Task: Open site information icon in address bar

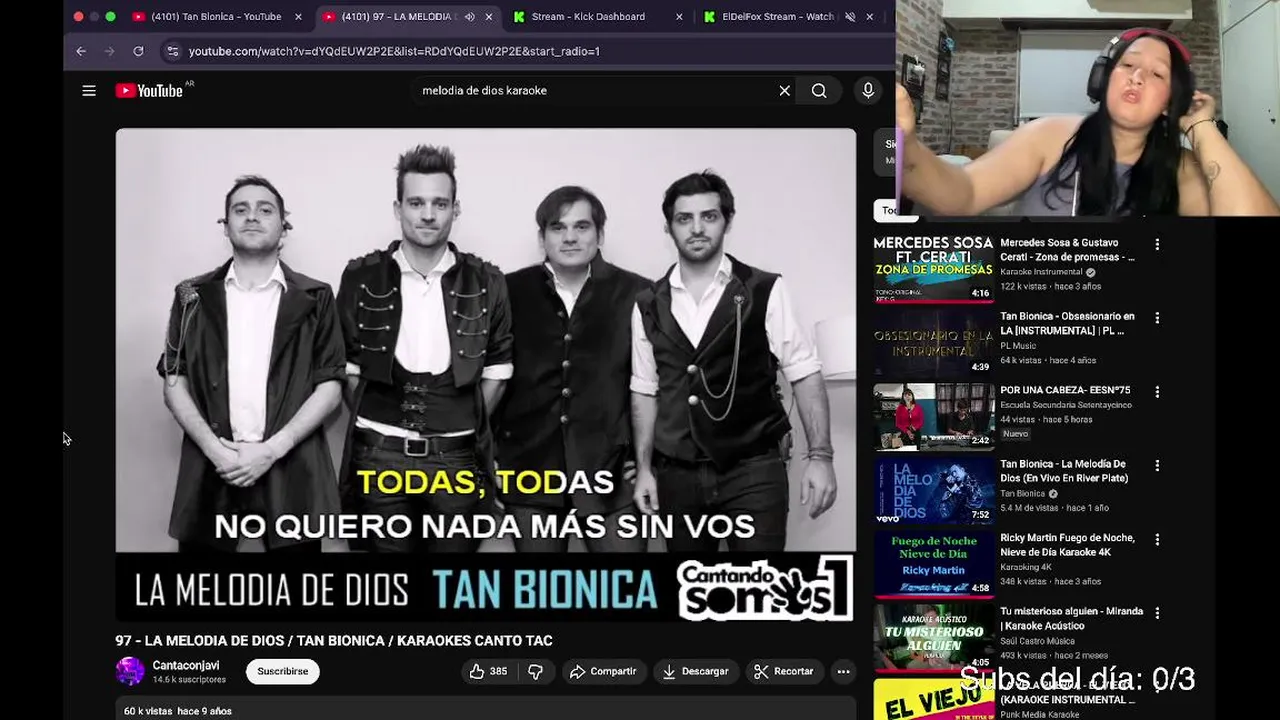Action: (173, 51)
